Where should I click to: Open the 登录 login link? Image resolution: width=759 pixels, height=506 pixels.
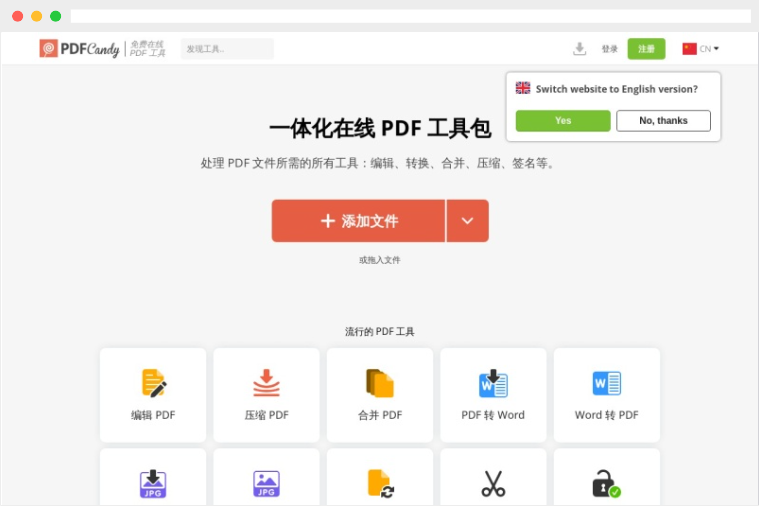[x=609, y=49]
